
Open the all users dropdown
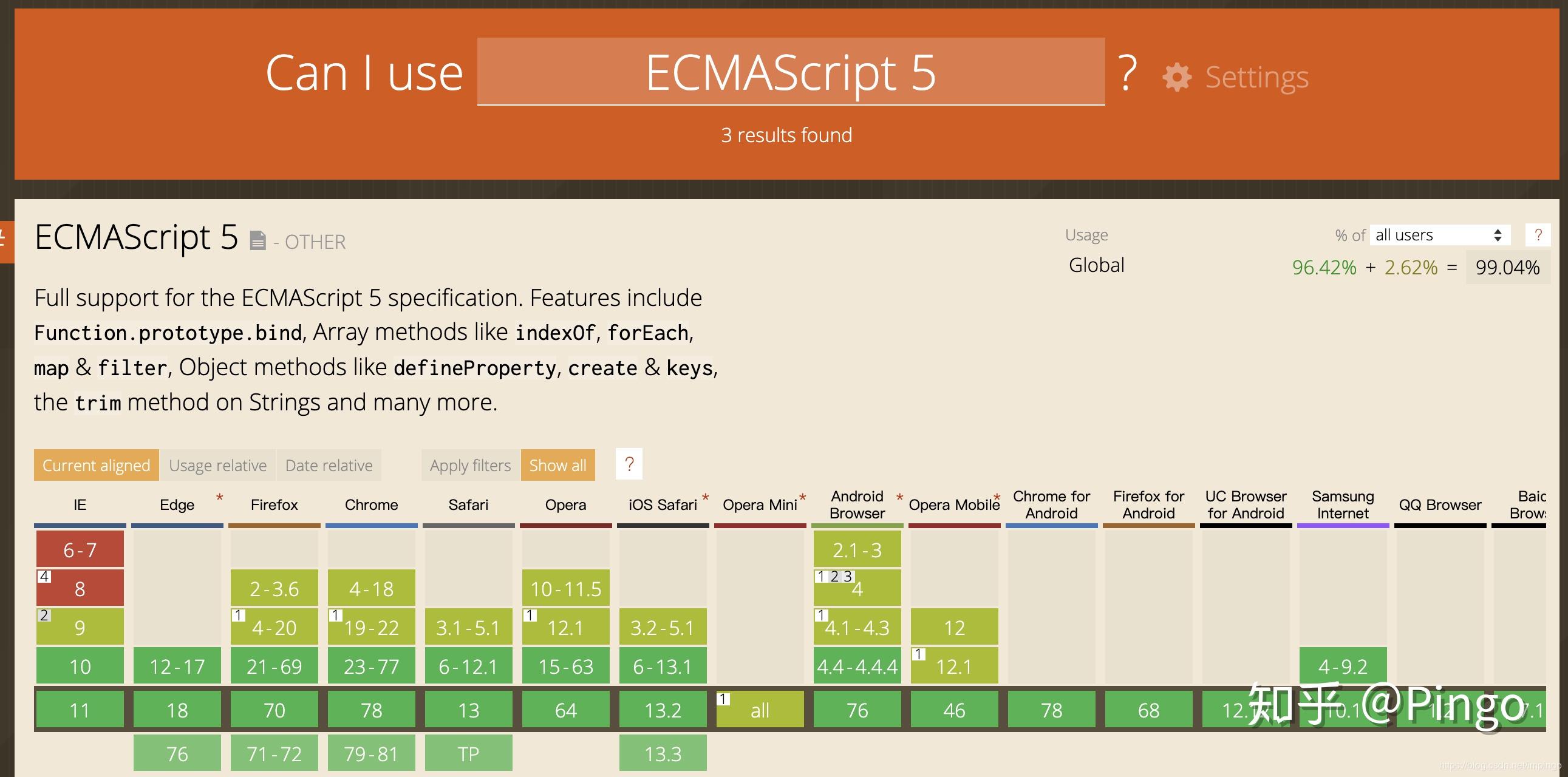click(1440, 235)
